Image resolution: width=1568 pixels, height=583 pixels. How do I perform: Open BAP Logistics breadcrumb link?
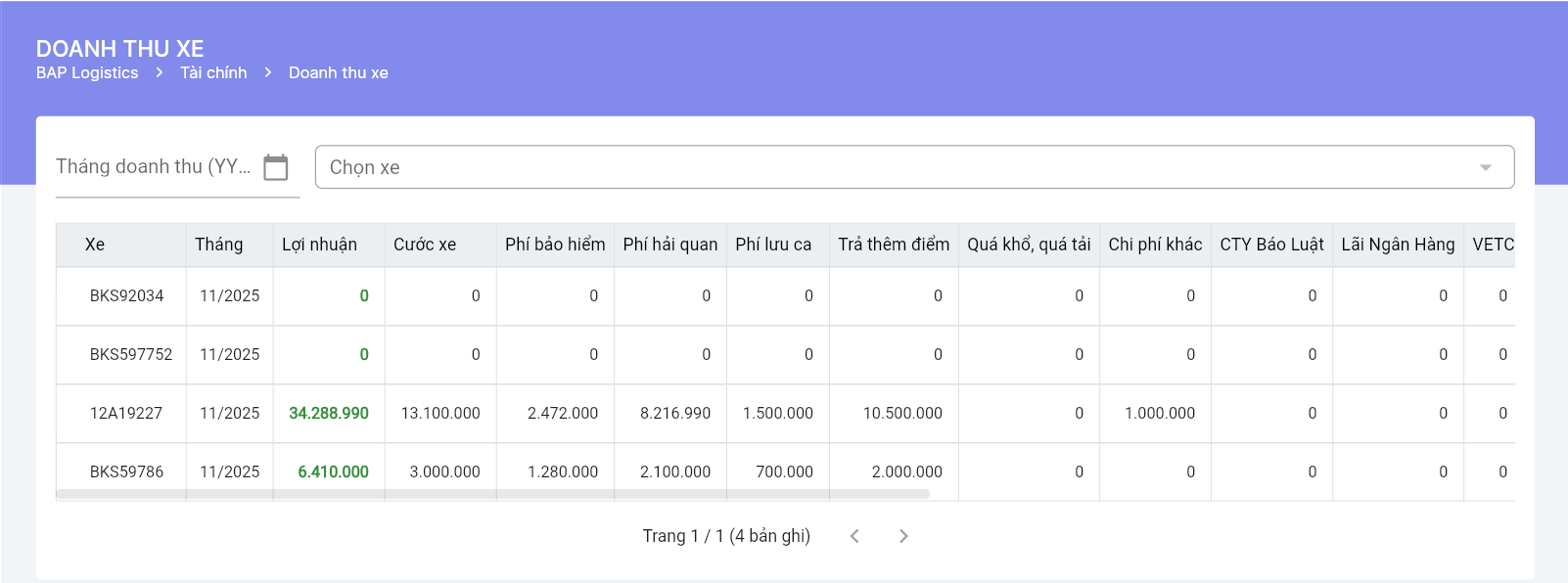87,72
